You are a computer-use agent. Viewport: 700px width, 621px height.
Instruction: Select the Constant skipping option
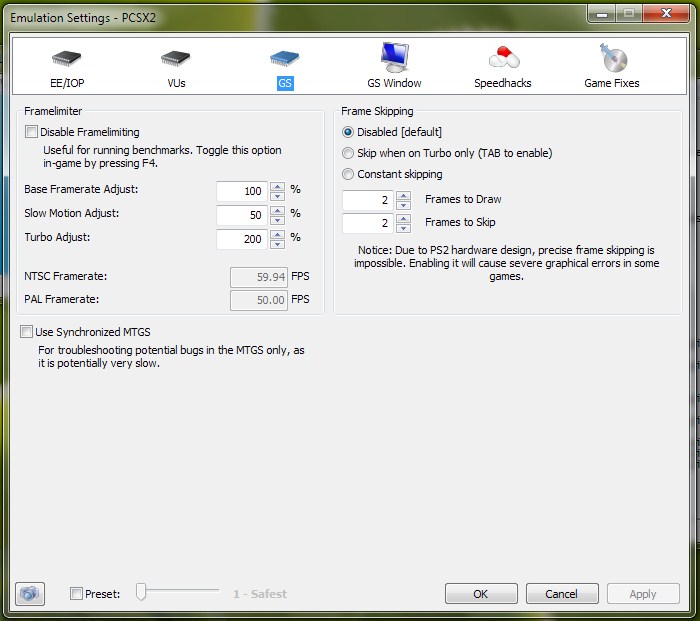pos(348,174)
